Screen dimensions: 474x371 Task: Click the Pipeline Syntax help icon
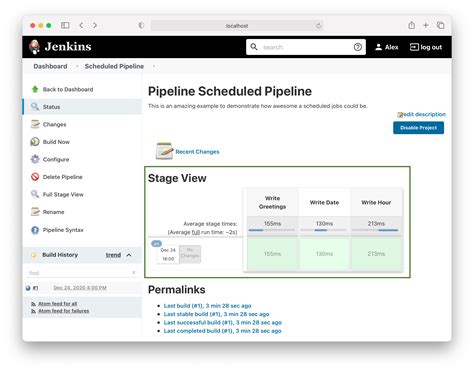click(35, 230)
